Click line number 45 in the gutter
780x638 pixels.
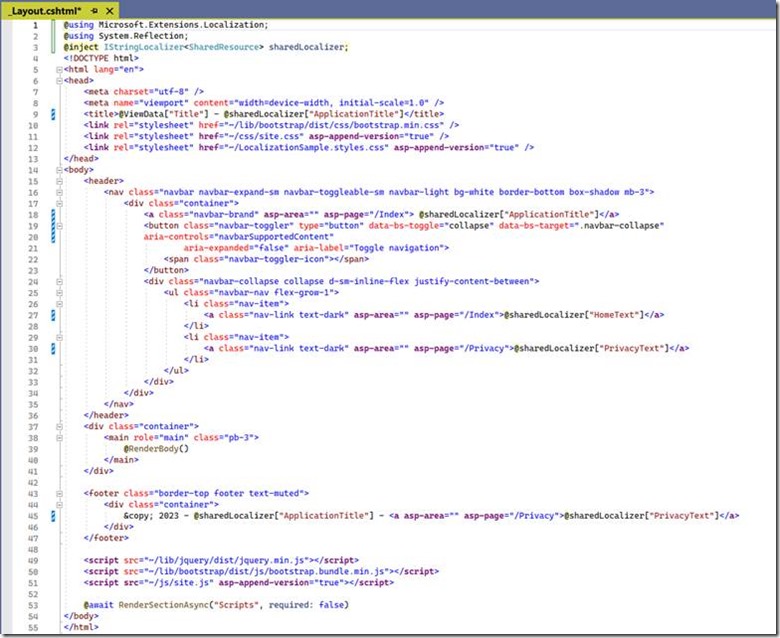[33, 516]
